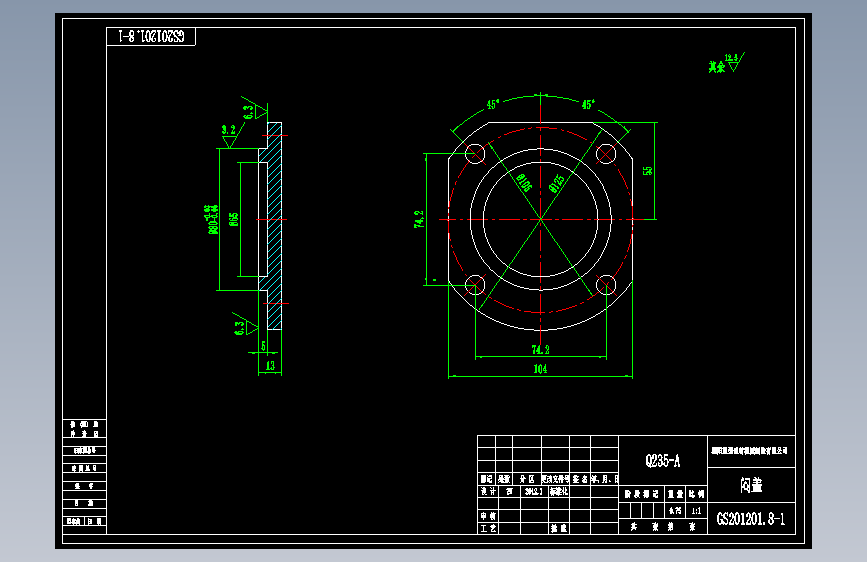
Task: Click the 工艺 row label
Action: pyautogui.click(x=488, y=528)
